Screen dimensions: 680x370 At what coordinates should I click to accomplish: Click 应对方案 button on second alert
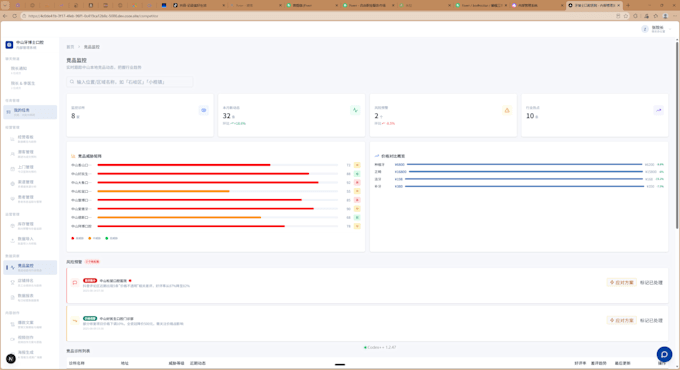pyautogui.click(x=621, y=320)
